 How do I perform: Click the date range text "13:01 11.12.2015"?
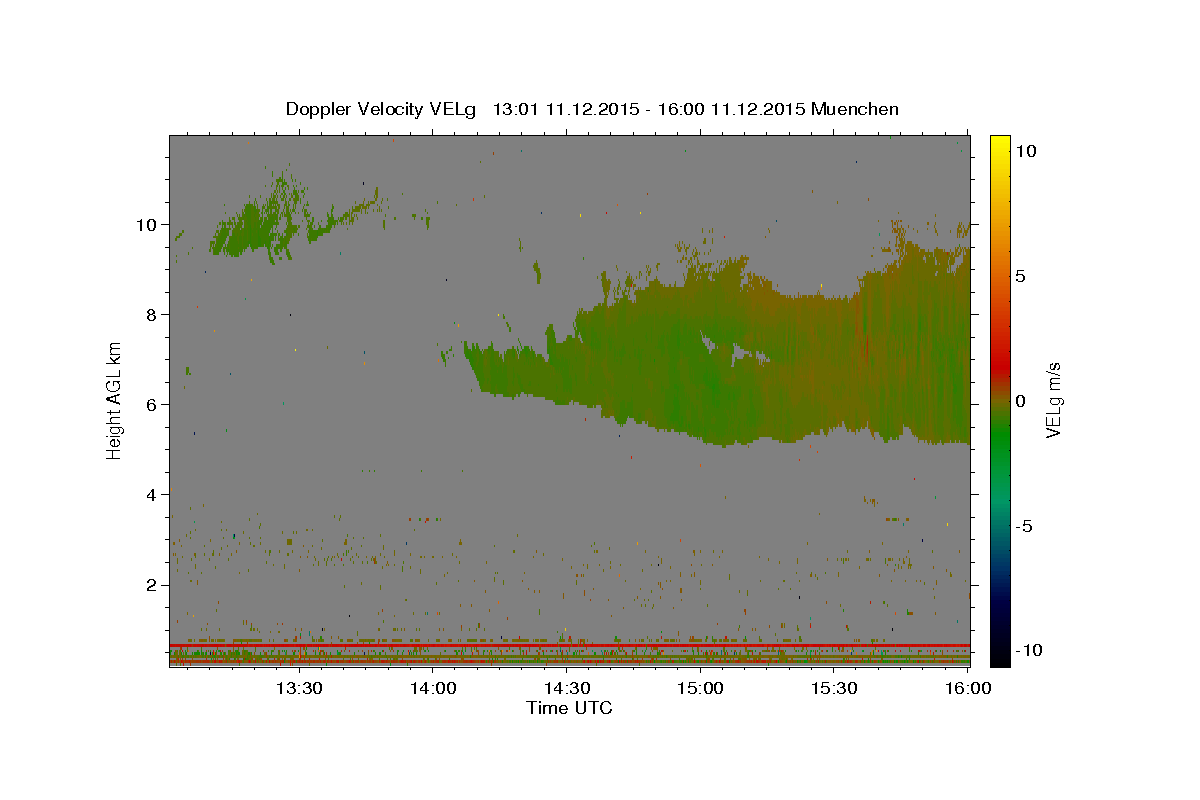click(565, 109)
